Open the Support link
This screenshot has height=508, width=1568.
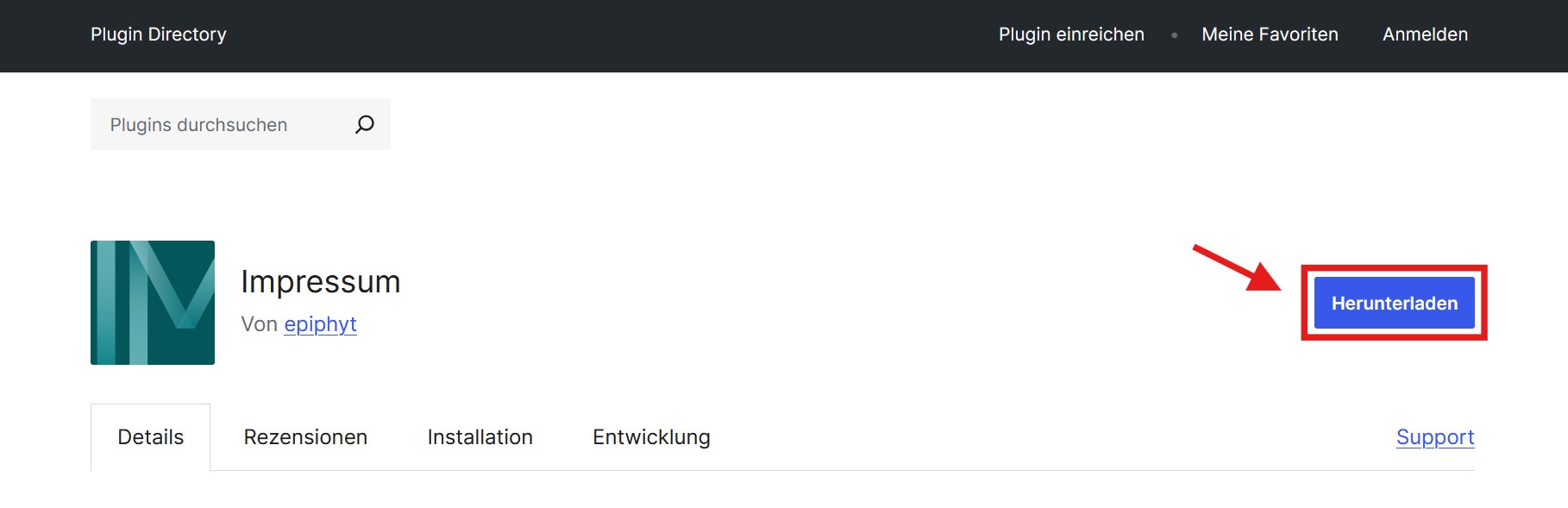point(1435,437)
